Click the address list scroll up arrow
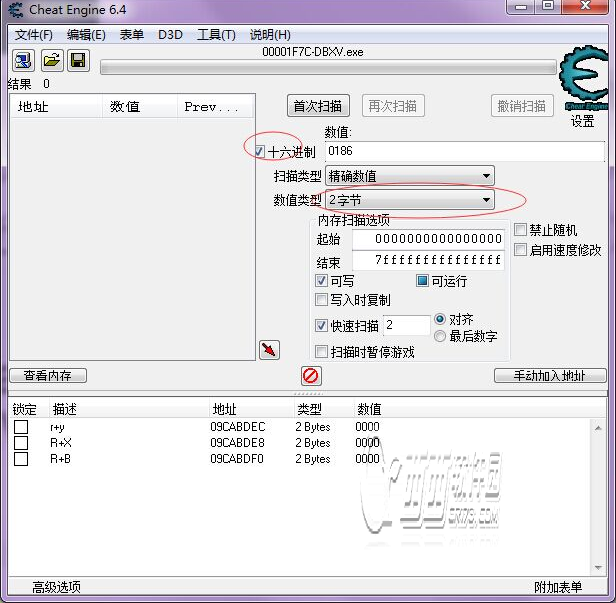This screenshot has width=616, height=603. tap(598, 428)
